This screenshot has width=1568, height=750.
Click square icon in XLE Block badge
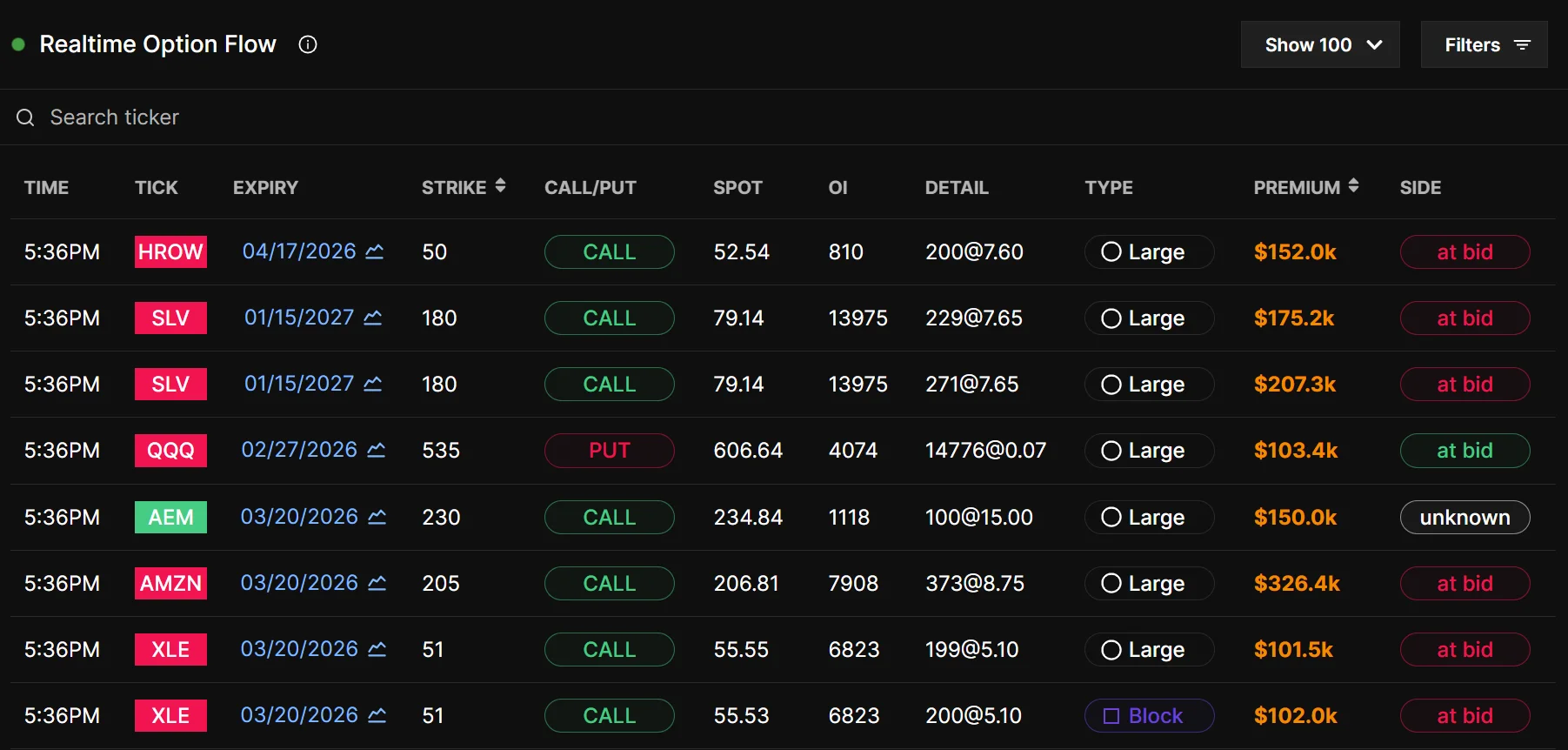tap(1111, 716)
